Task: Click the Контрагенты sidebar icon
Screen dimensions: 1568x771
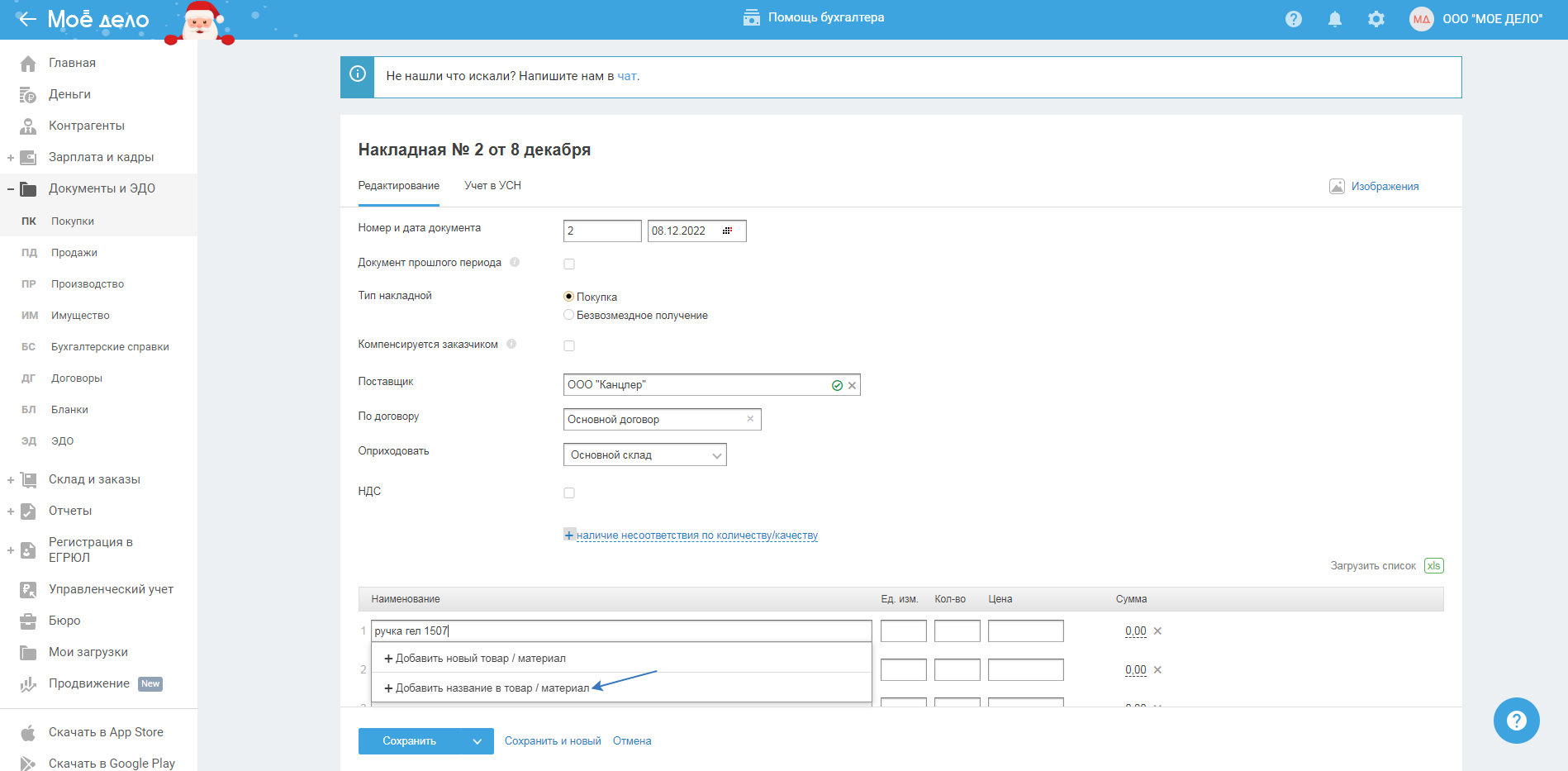Action: click(28, 126)
